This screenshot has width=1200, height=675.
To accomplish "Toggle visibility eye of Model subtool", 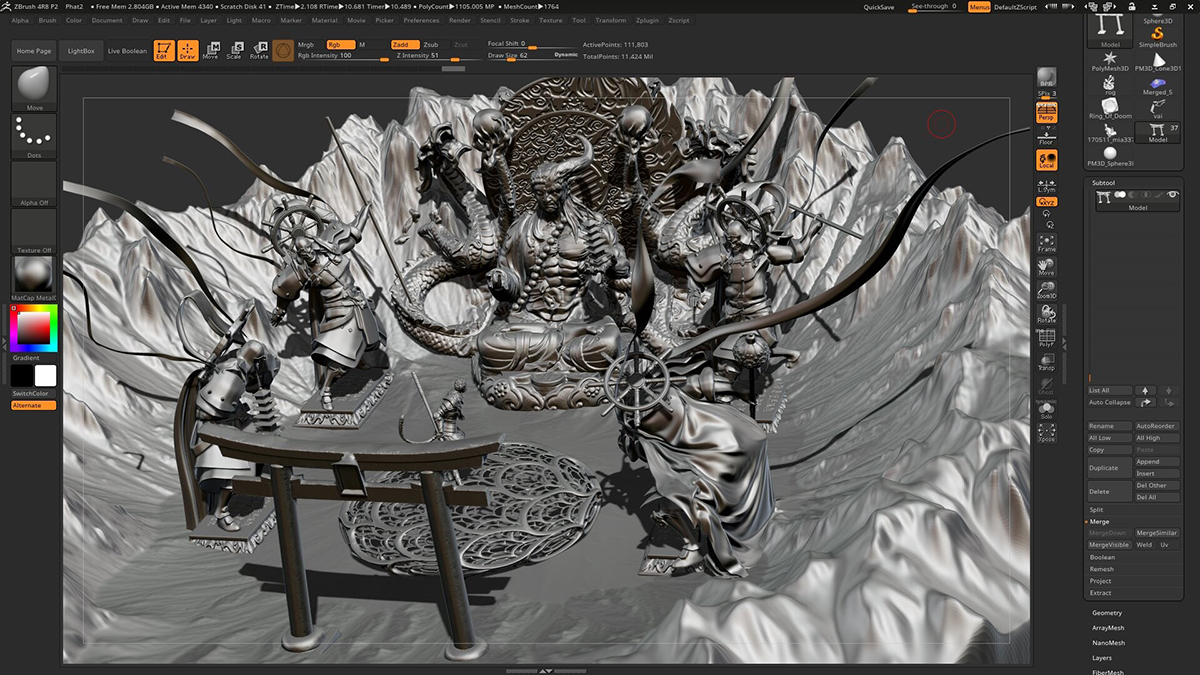I will [1172, 195].
